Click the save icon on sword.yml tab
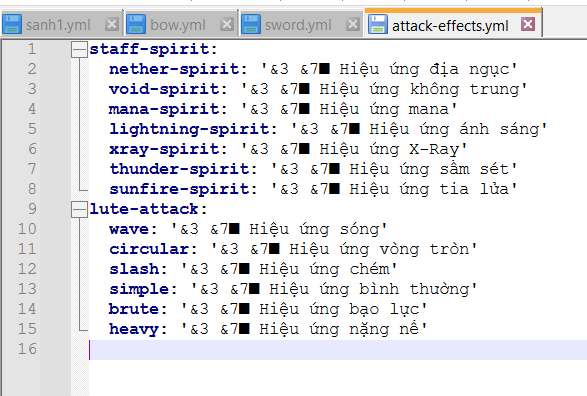The height and width of the screenshot is (396, 587). (251, 24)
